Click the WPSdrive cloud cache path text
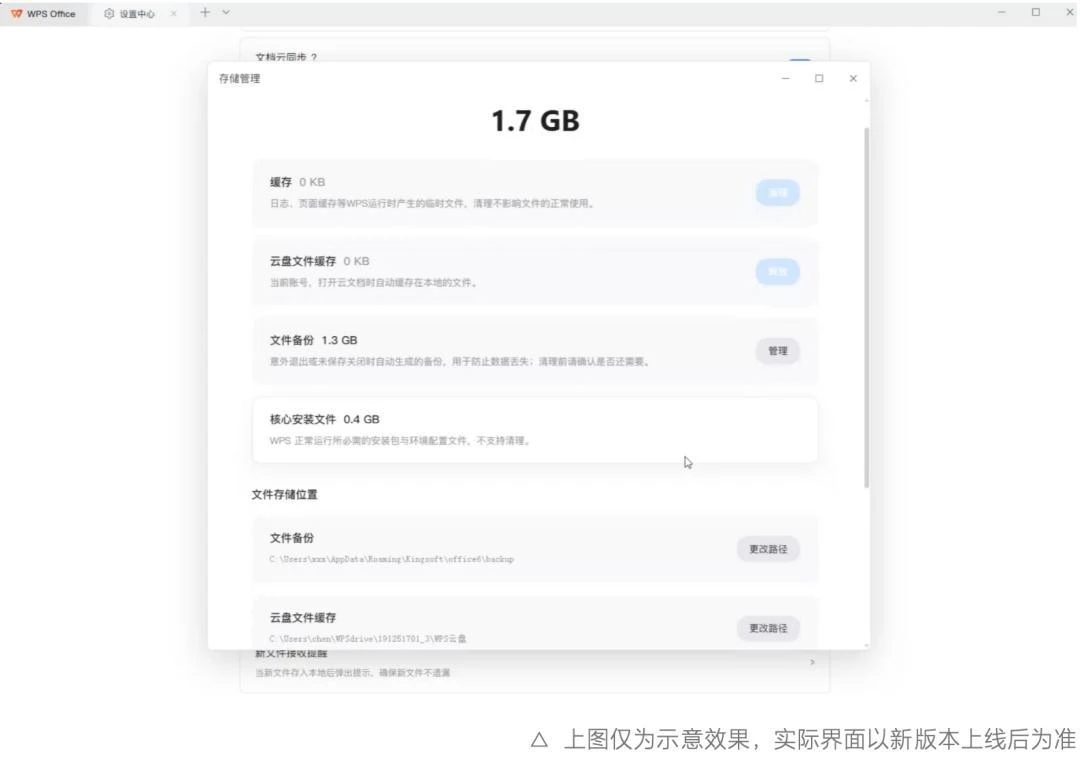Image resolution: width=1080 pixels, height=769 pixels. coord(368,639)
